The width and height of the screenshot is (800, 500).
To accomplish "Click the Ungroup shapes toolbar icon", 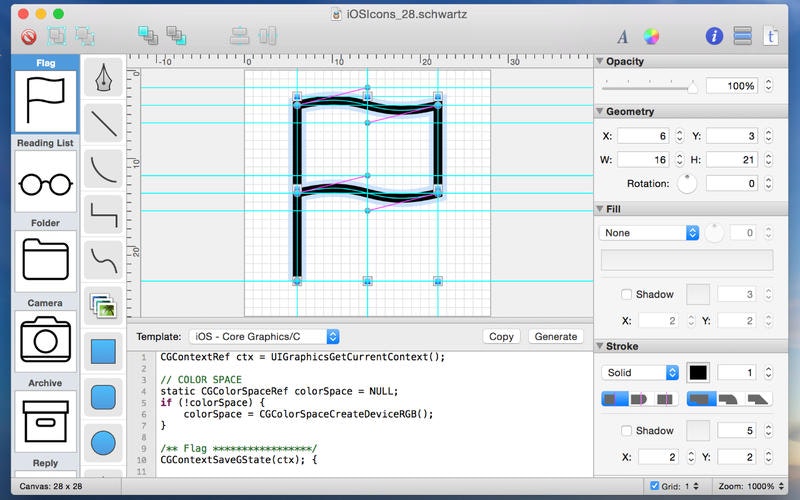I will pyautogui.click(x=85, y=36).
